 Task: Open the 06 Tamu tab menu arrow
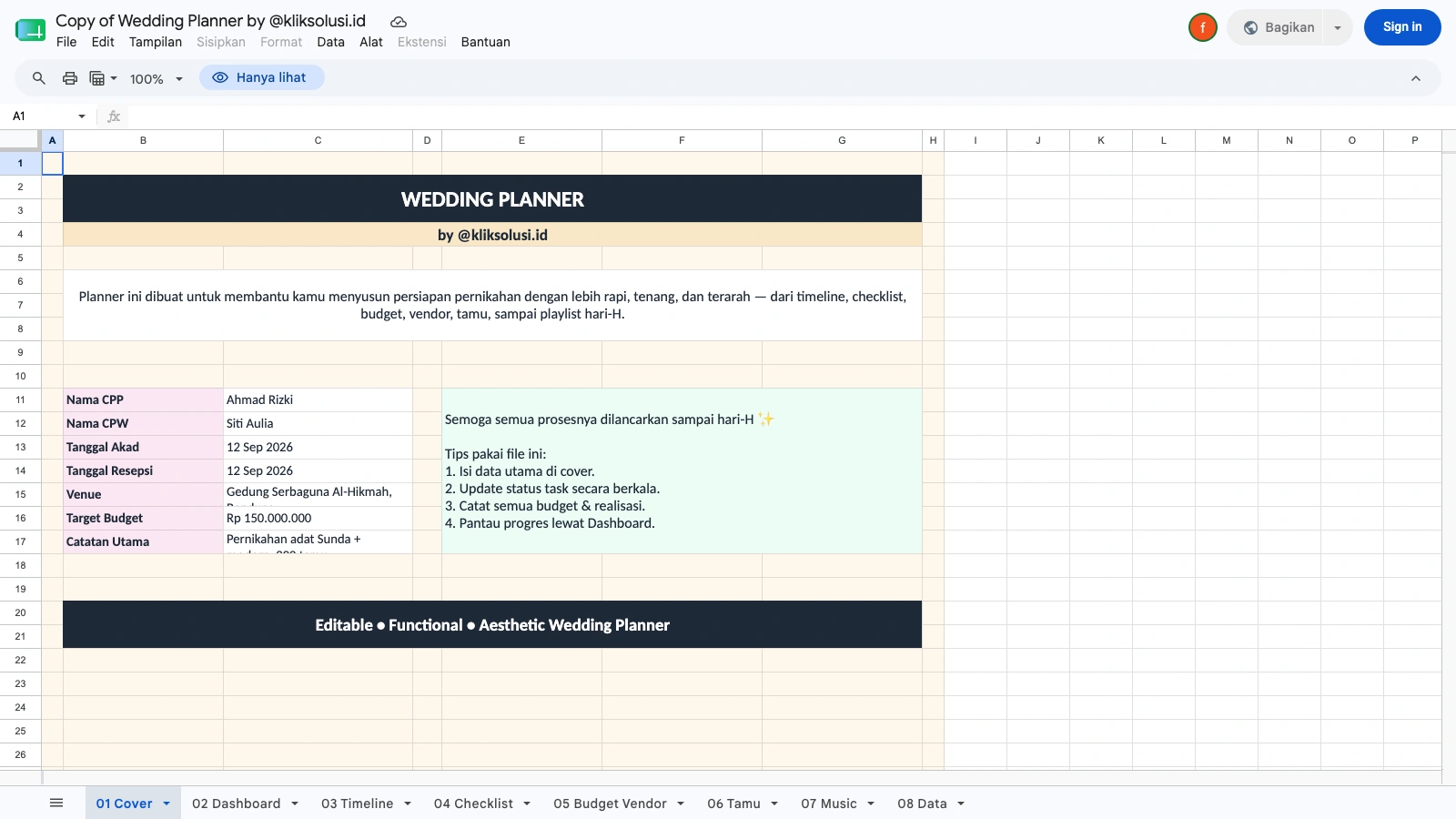774,804
